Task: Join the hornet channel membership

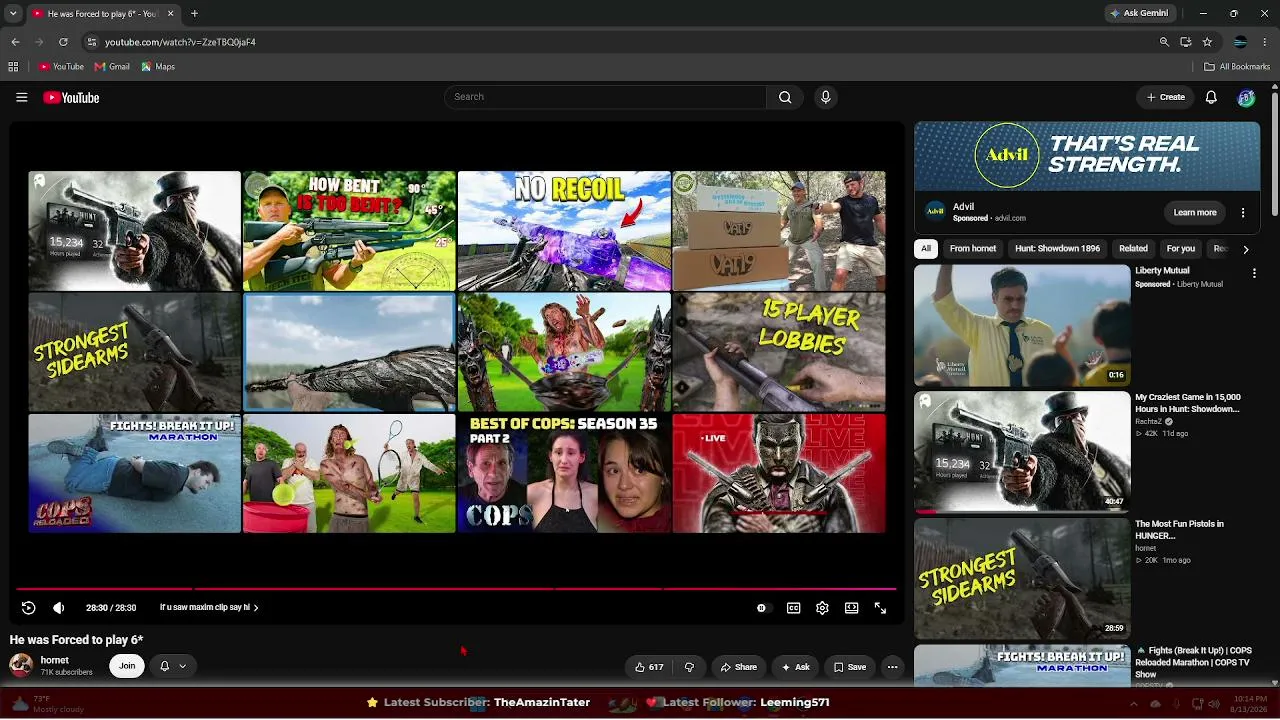Action: click(127, 666)
